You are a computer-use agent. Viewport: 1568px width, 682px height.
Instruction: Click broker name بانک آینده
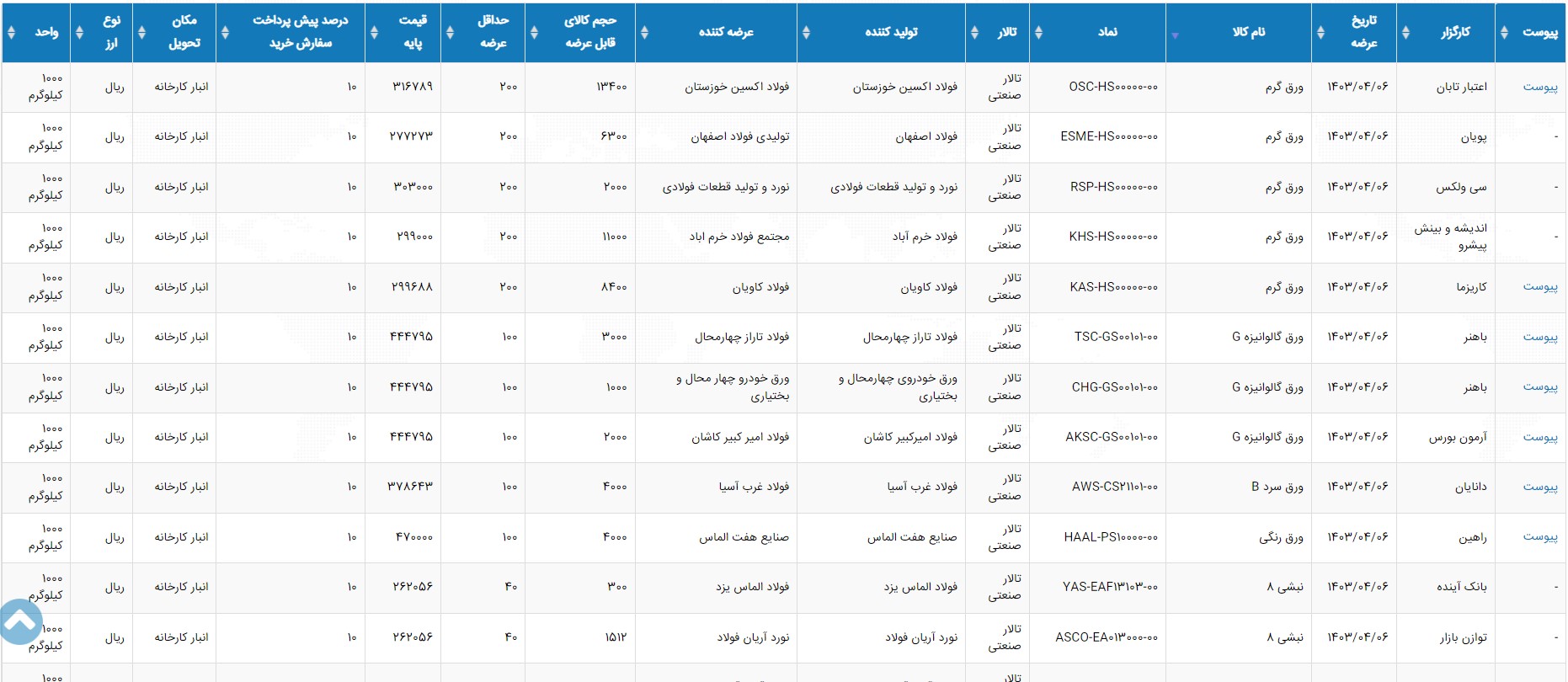1461,587
